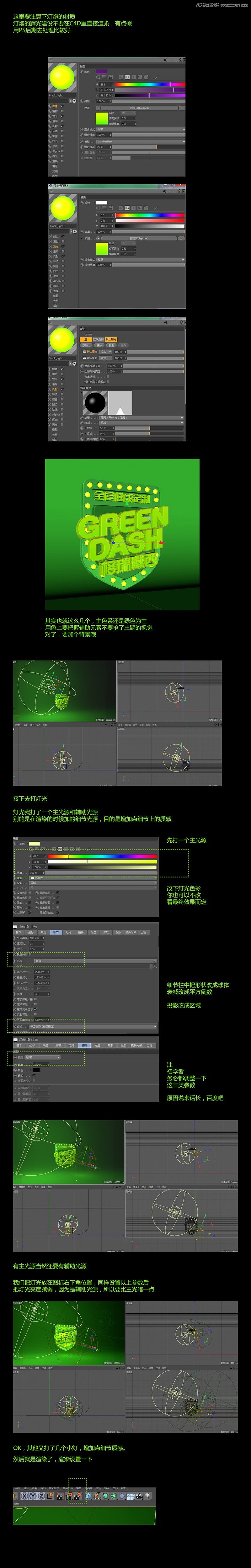
Task: Click the purple color swatch in color panel
Action: click(x=102, y=71)
